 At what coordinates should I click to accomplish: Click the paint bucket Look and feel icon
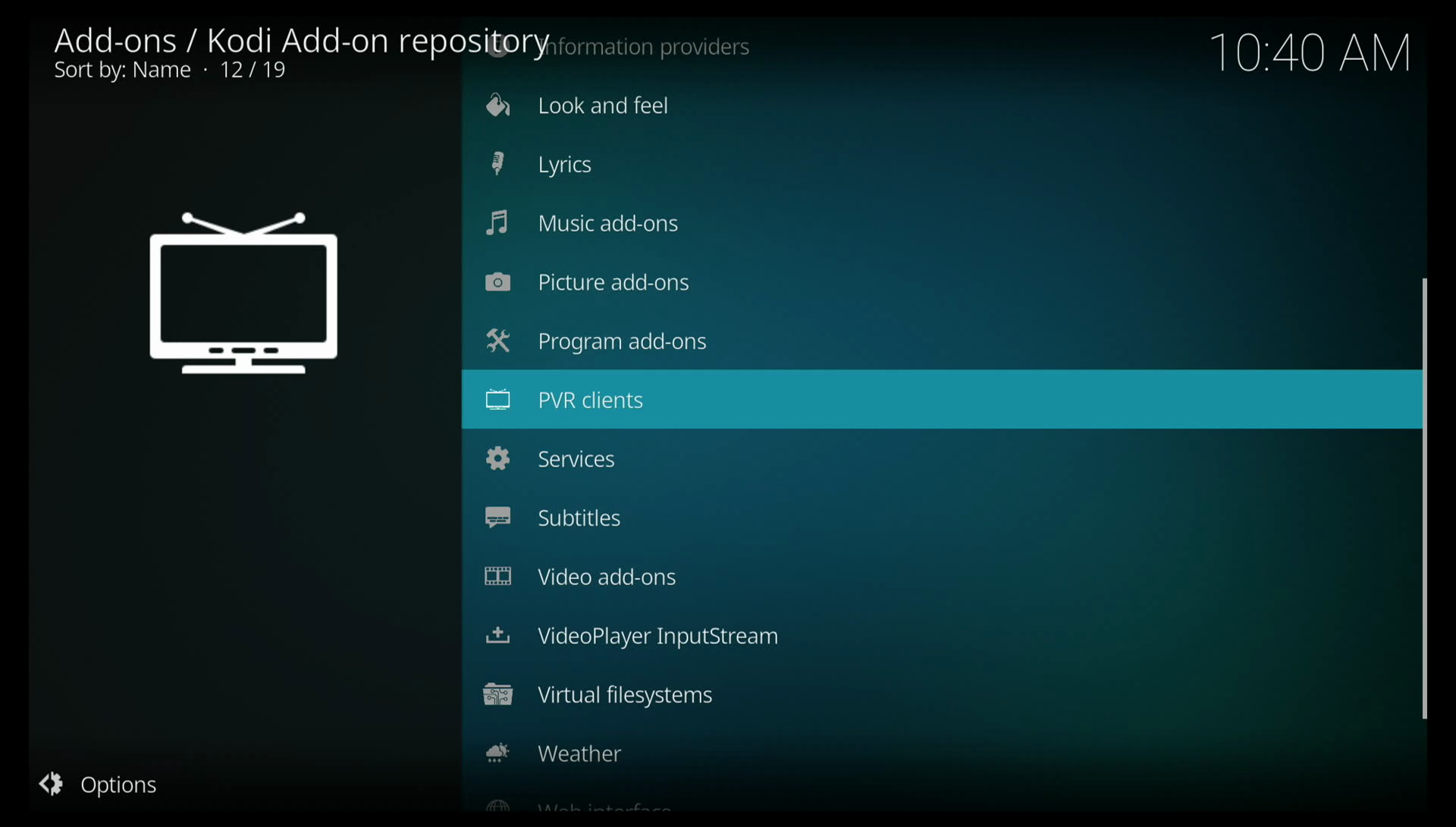(497, 105)
